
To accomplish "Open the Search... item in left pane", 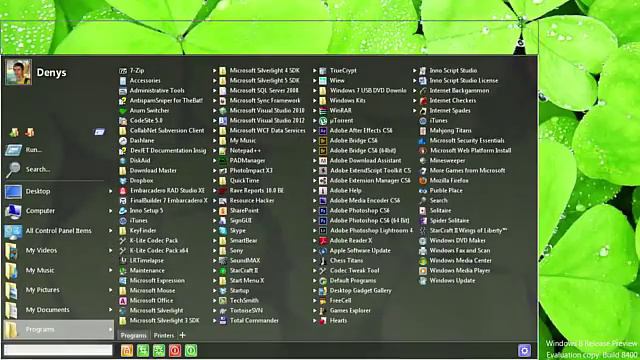I will click(38, 169).
